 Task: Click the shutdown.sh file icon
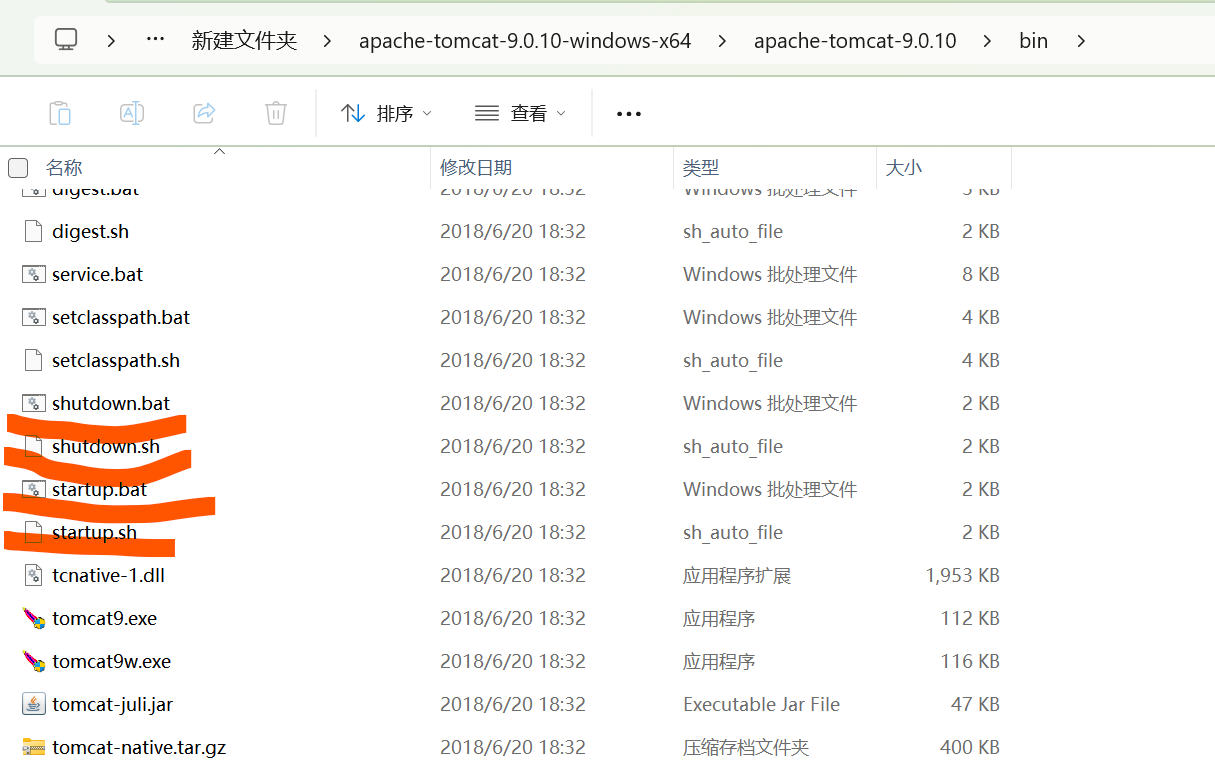pos(34,446)
